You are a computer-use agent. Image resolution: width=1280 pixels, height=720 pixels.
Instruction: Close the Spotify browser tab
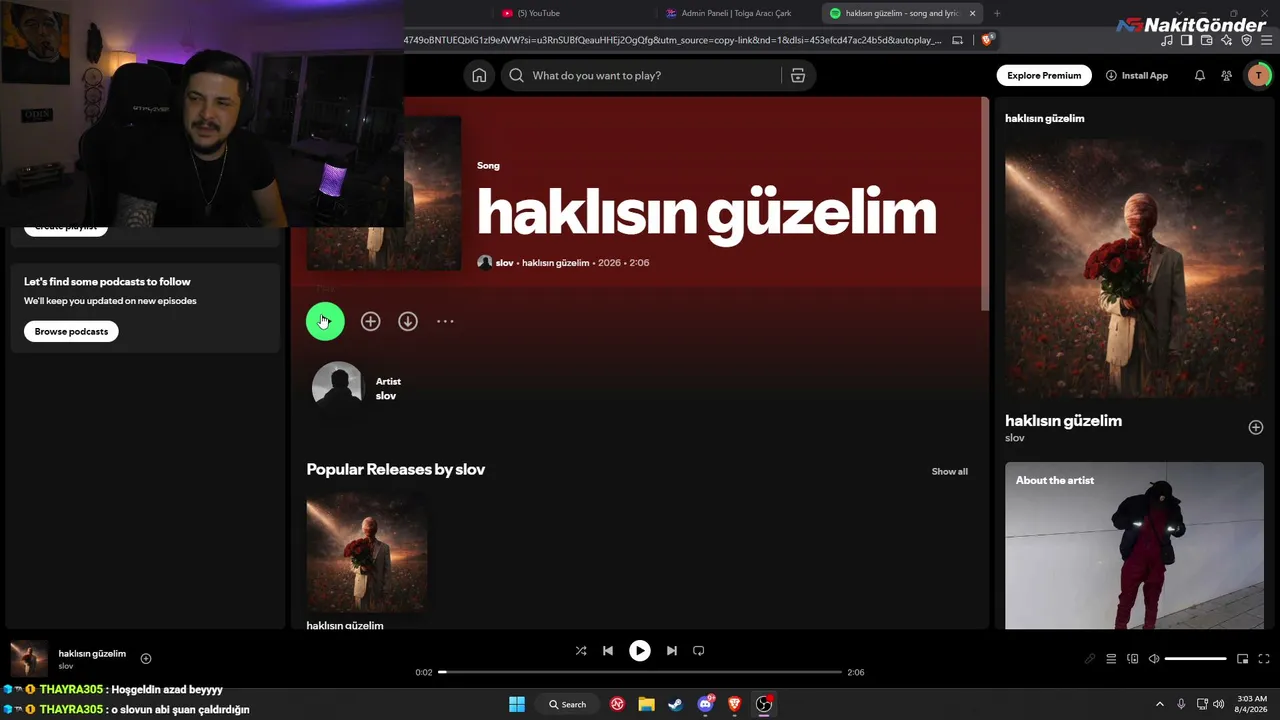pos(972,13)
